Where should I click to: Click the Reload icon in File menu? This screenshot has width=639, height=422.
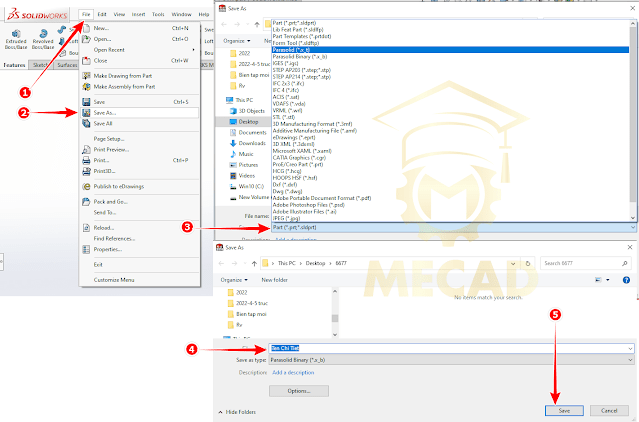(86, 228)
